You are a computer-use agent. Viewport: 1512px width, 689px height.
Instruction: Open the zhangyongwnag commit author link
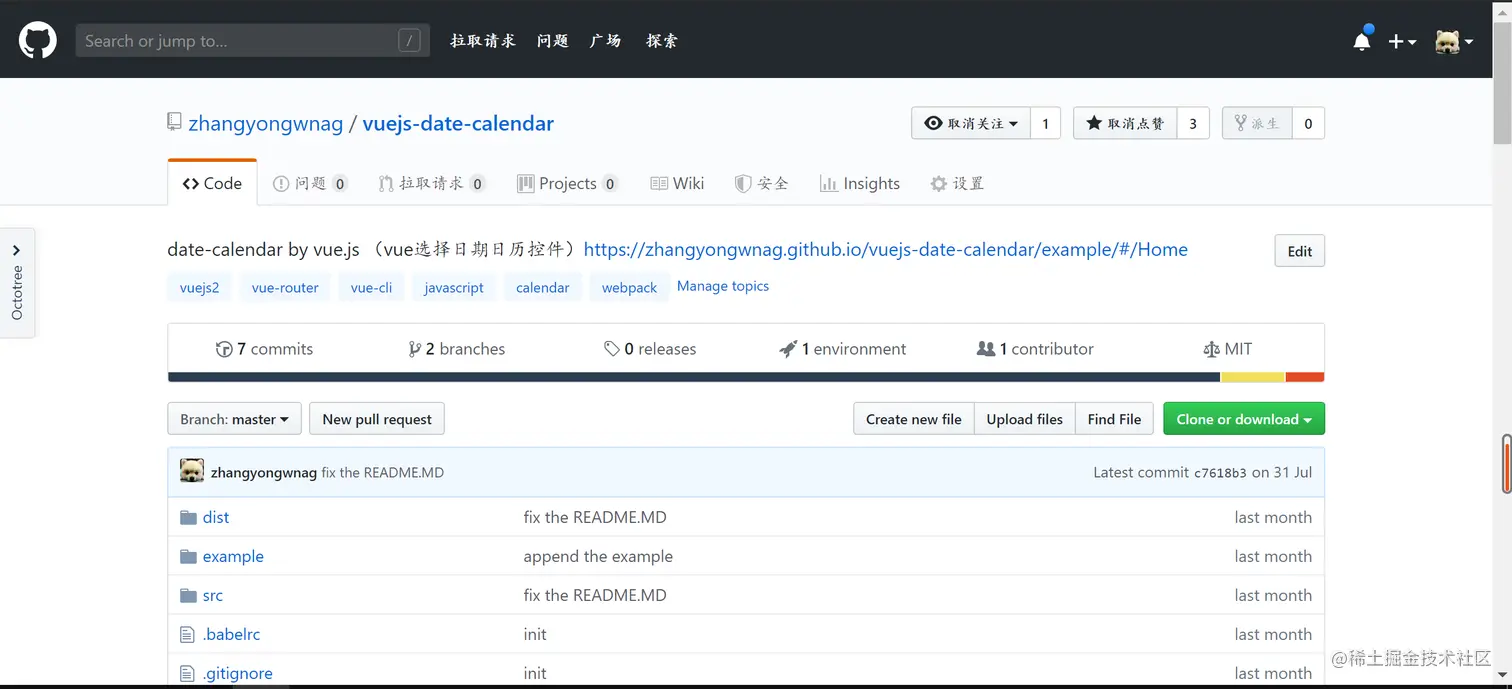pyautogui.click(x=264, y=473)
